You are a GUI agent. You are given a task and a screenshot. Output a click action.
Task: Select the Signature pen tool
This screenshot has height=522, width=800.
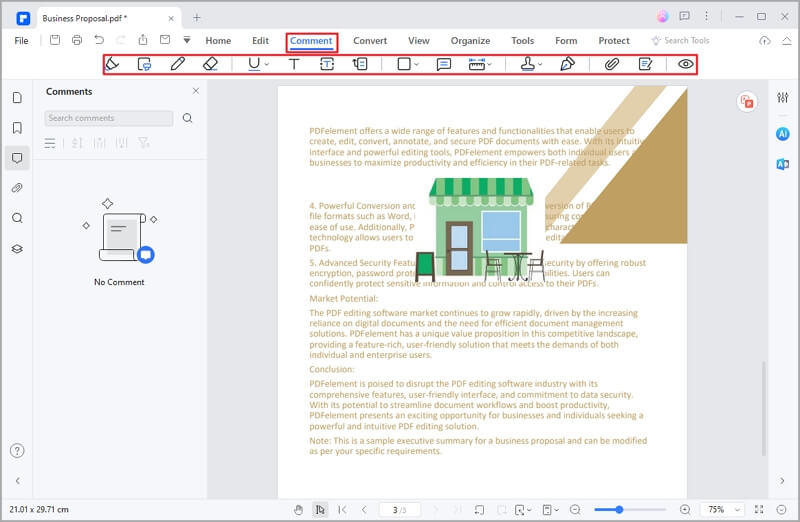pyautogui.click(x=567, y=64)
